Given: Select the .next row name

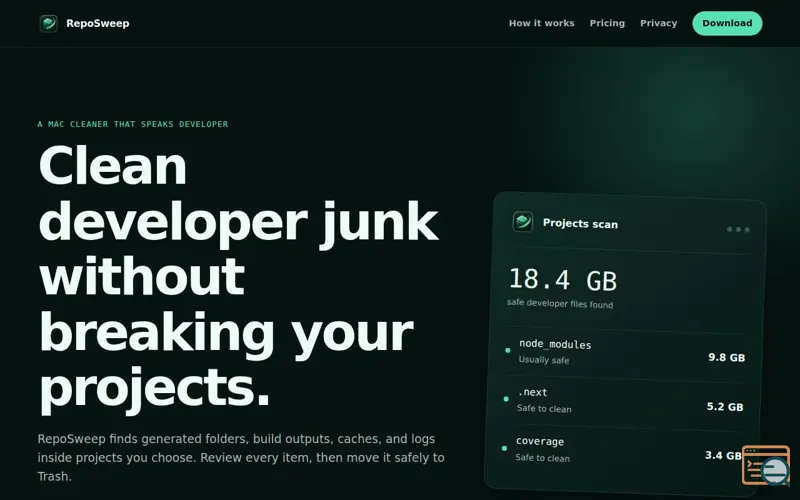Looking at the screenshot, I should point(533,392).
